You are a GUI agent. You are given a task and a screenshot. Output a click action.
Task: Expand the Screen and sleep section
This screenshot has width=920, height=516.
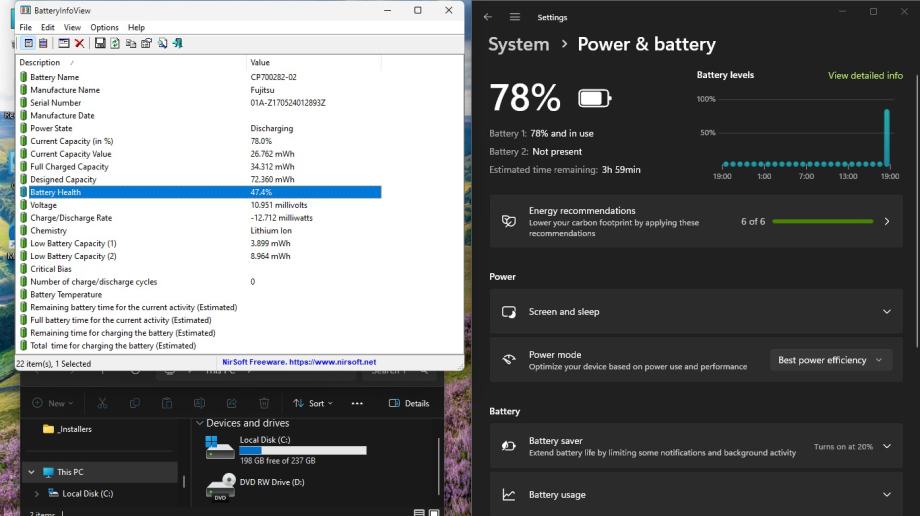tap(696, 312)
